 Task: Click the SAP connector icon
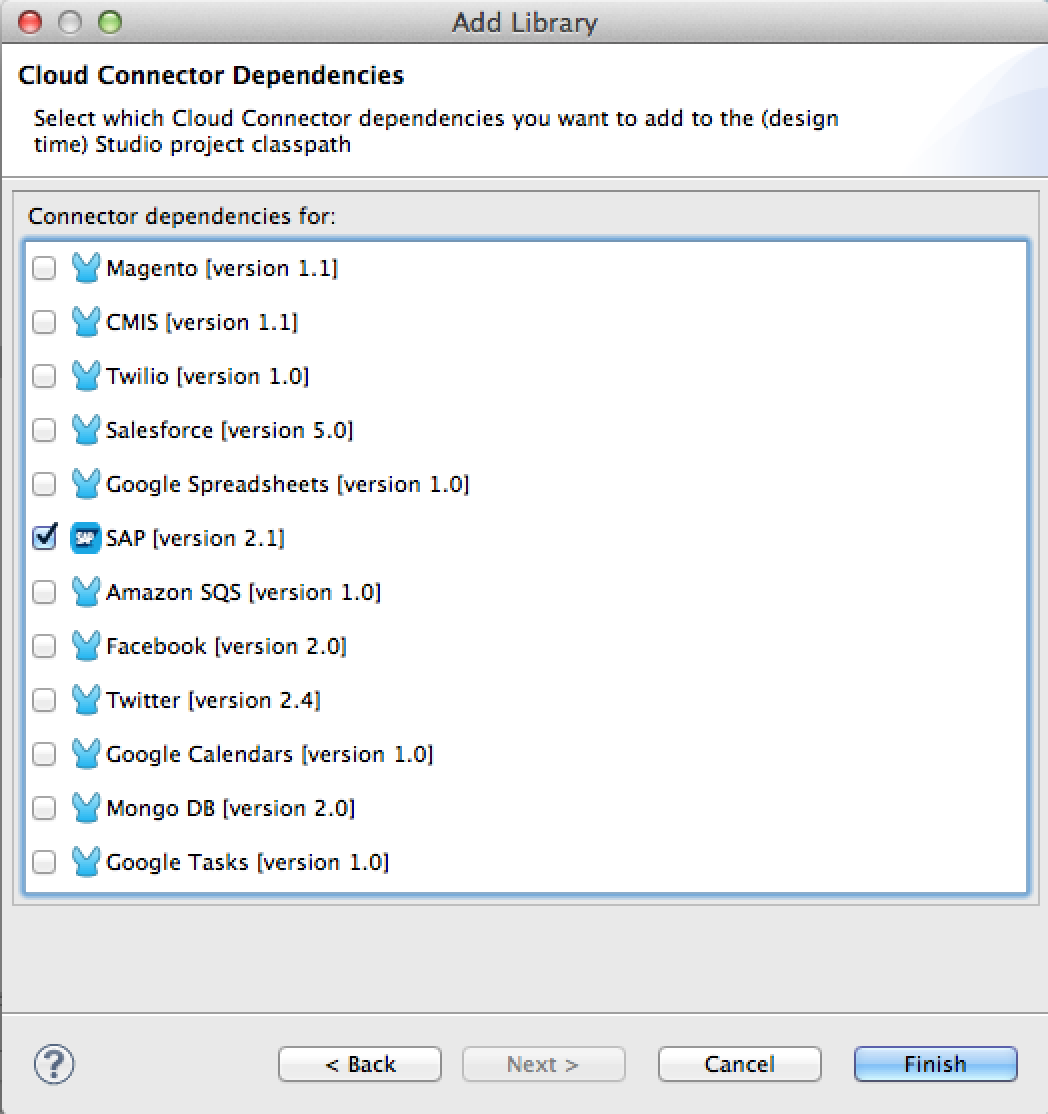tap(86, 538)
